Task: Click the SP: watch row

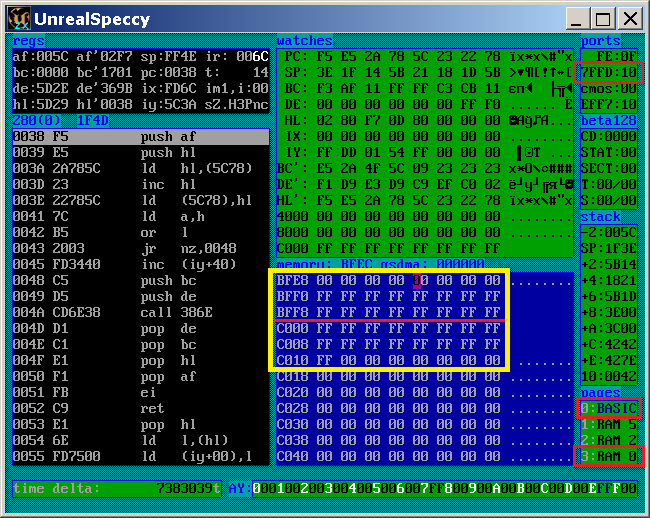Action: coord(425,73)
